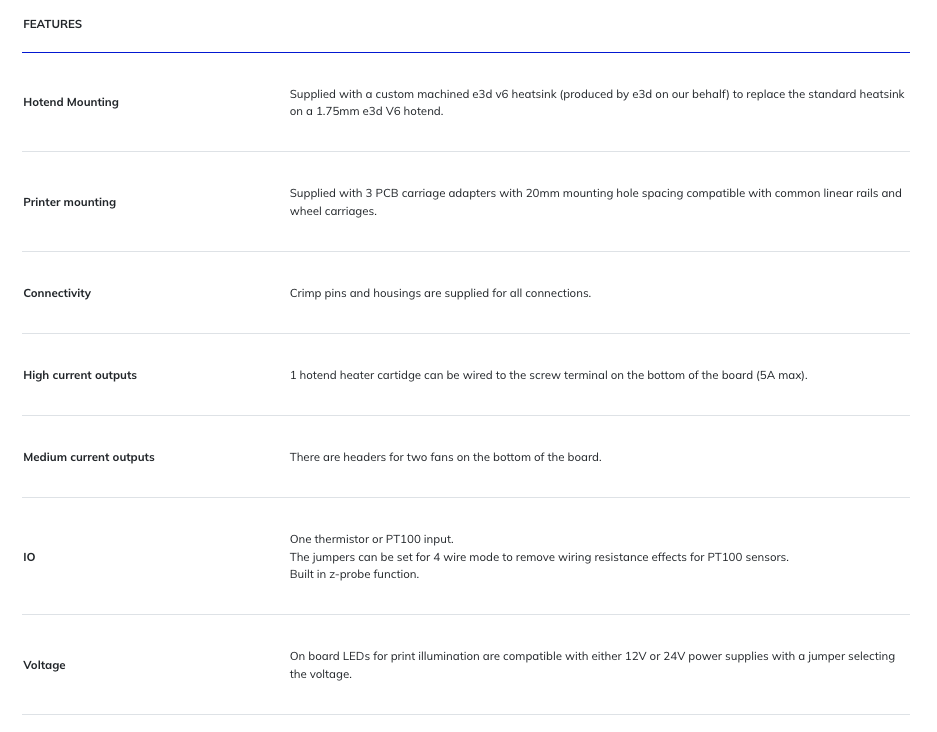Click the Connectivity row label

coord(57,293)
